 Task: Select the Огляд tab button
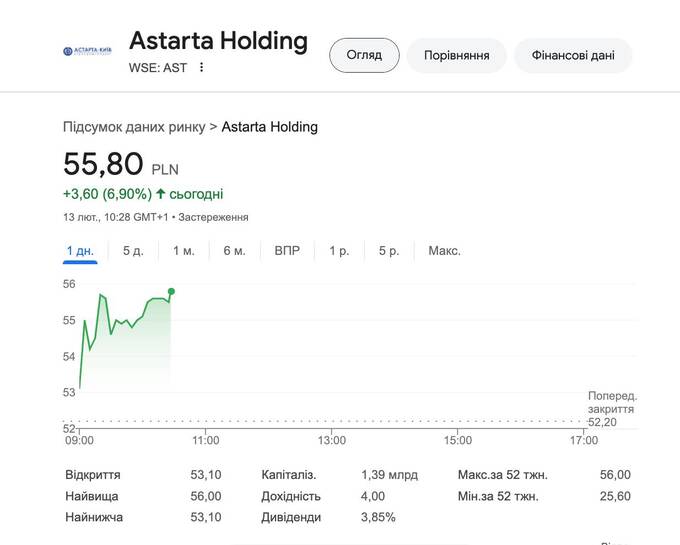tap(364, 55)
